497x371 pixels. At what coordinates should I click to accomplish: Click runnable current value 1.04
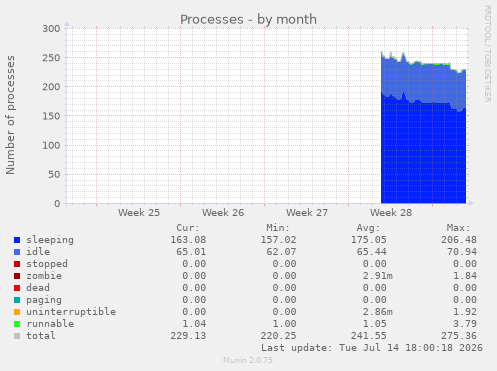[194, 324]
